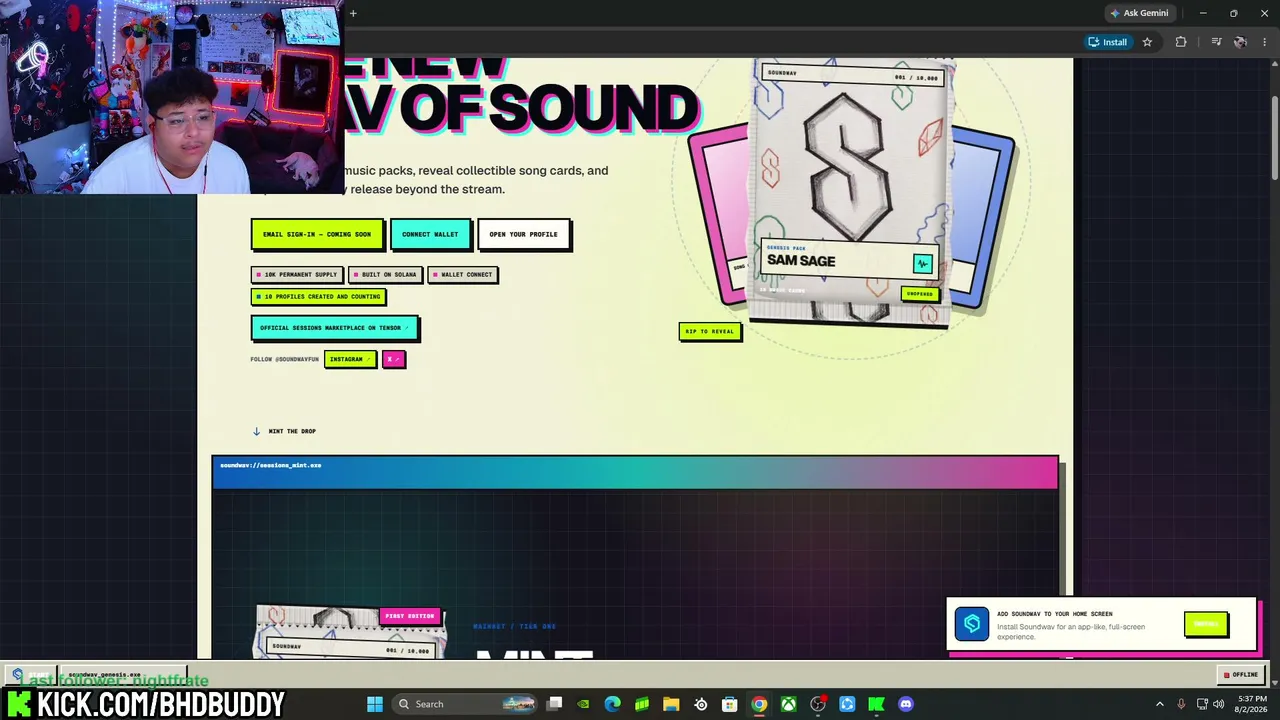
Task: Open the NVIDIA app on the taskbar
Action: pos(583,704)
